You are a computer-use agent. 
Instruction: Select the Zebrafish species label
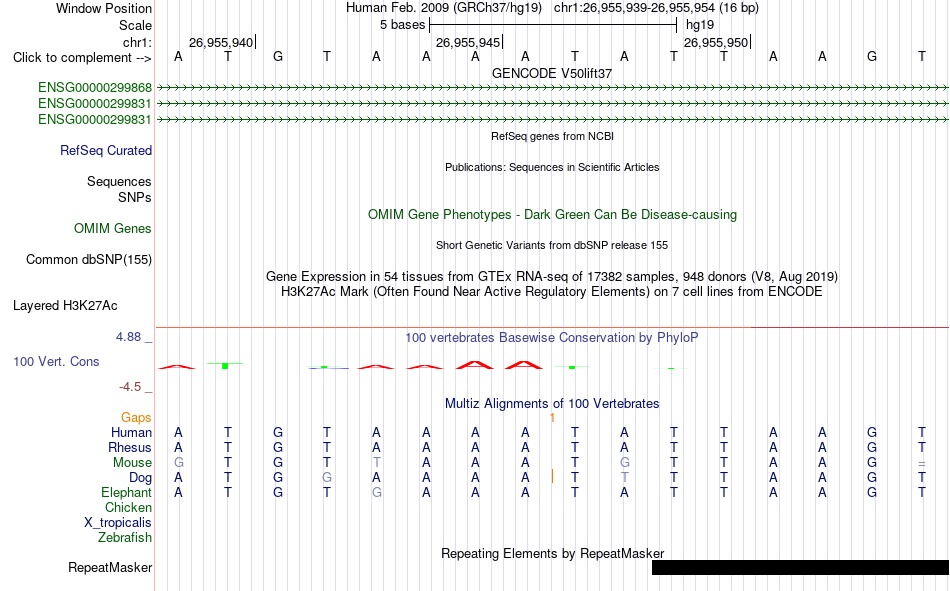tap(125, 537)
